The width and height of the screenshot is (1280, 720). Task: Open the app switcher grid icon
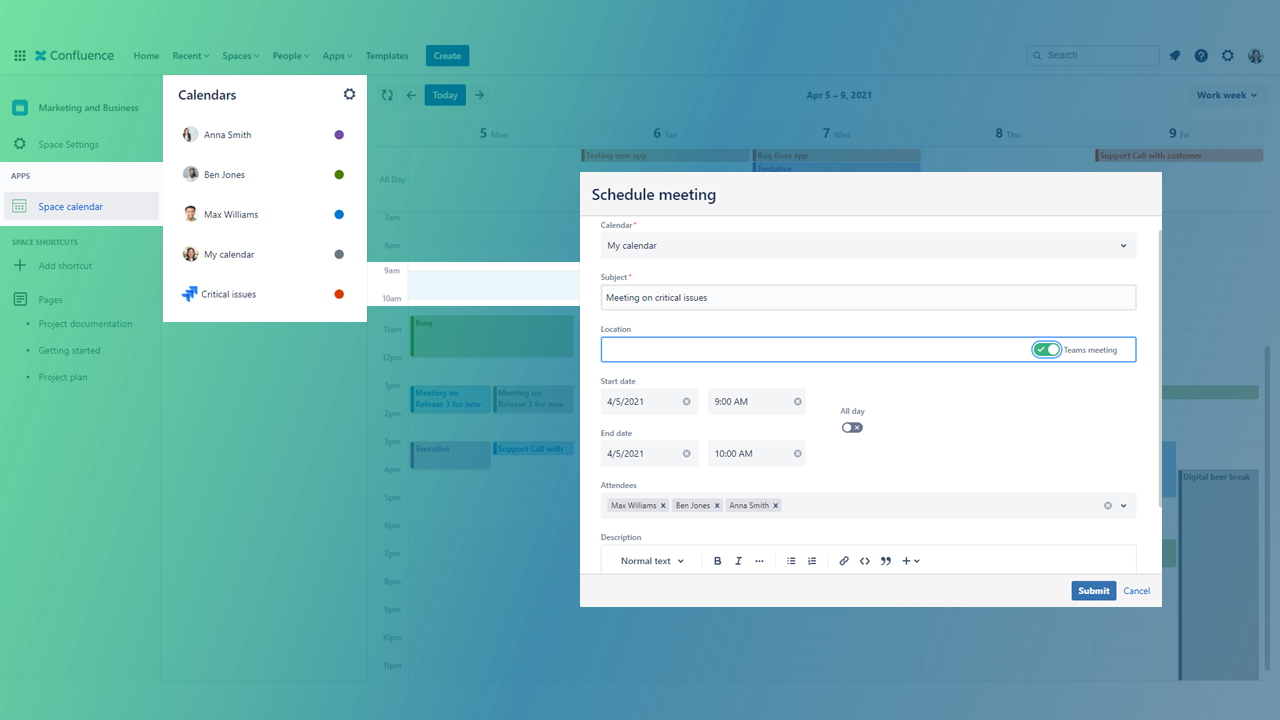pos(20,56)
